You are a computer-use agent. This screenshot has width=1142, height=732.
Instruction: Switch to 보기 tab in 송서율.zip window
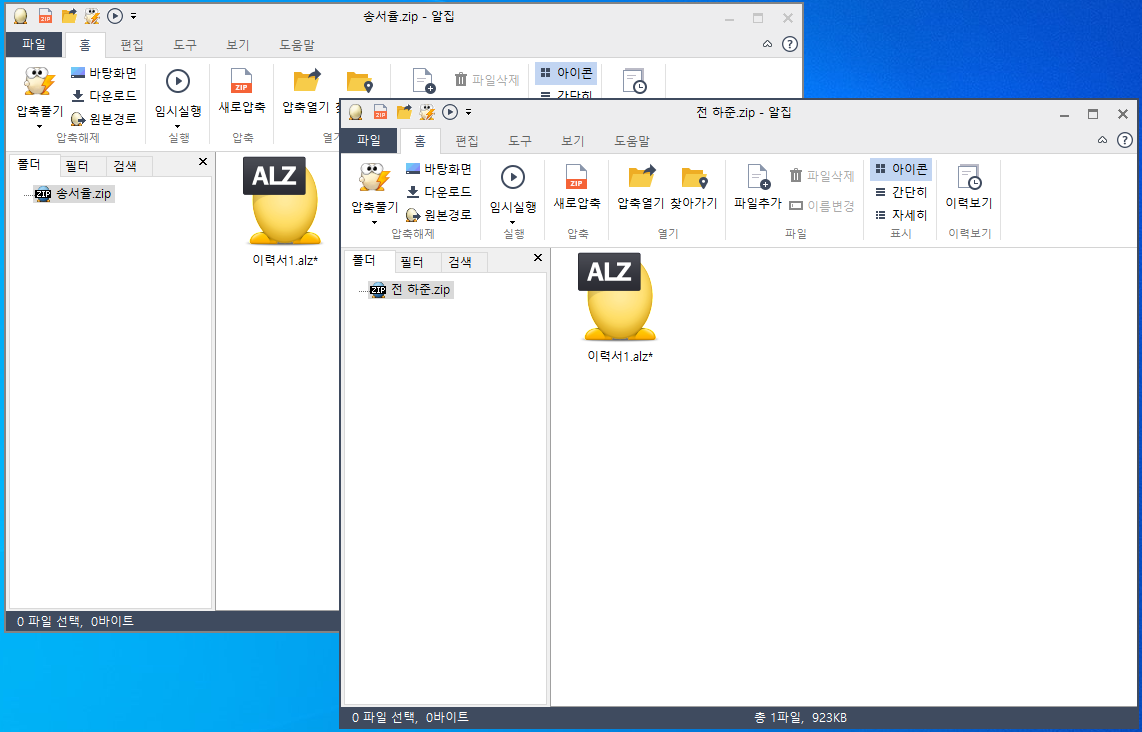[x=238, y=45]
